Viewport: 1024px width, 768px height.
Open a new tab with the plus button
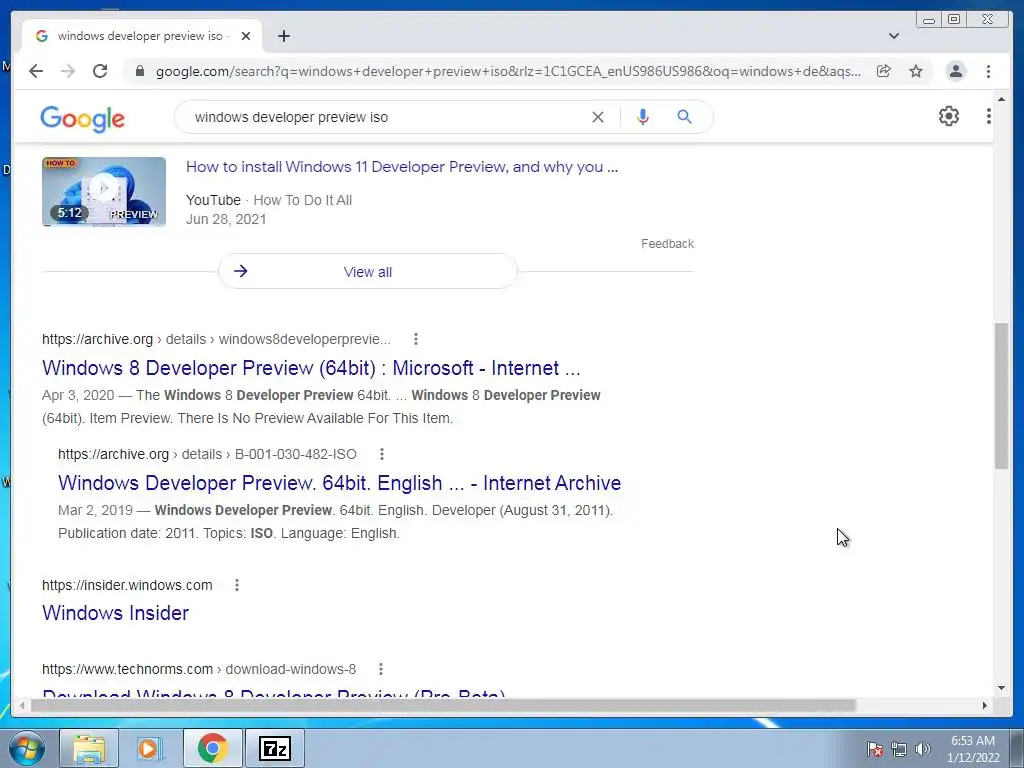coord(283,36)
